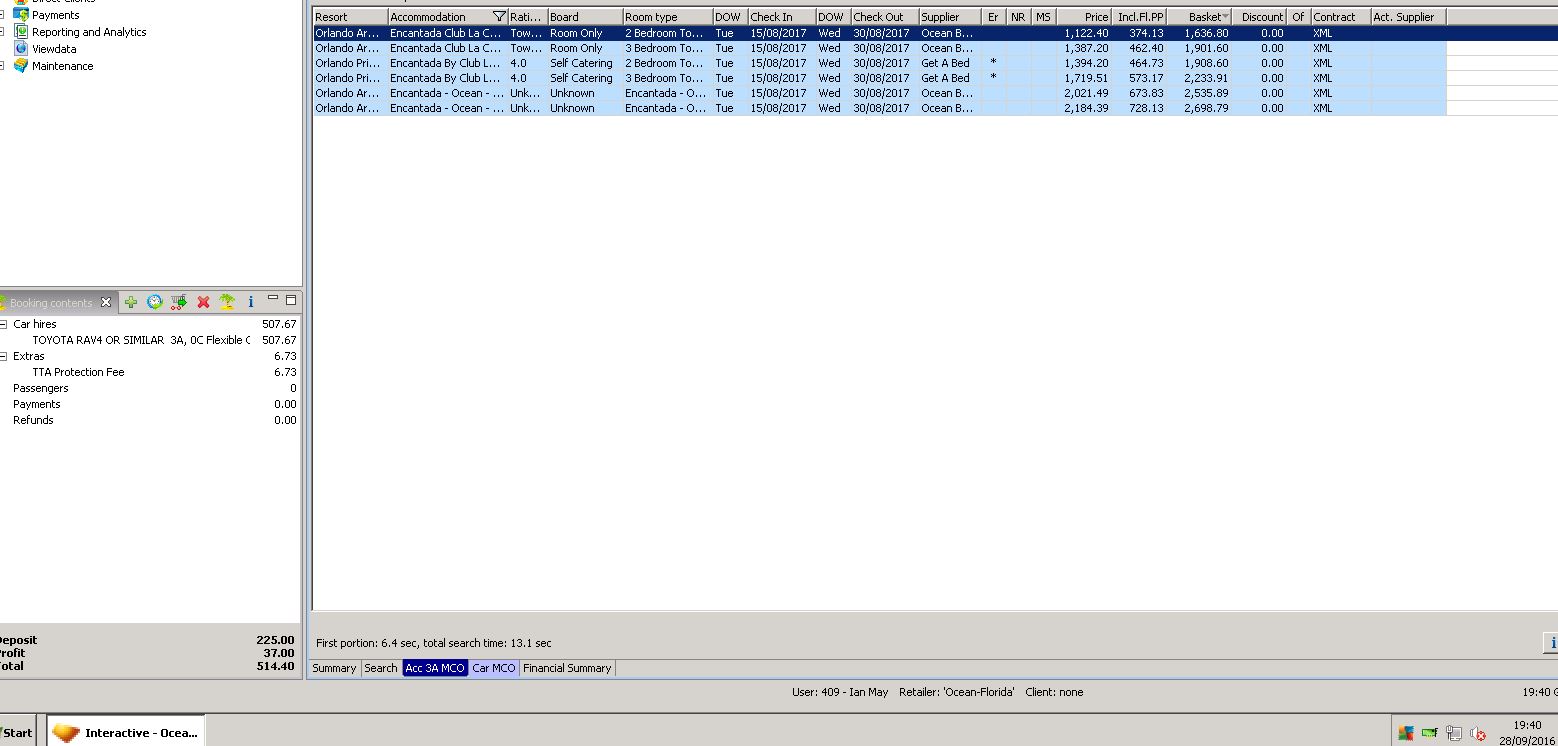Screen dimensions: 1558x746
Task: Sort by the Incl.Fl.PP column header
Action: click(1140, 17)
